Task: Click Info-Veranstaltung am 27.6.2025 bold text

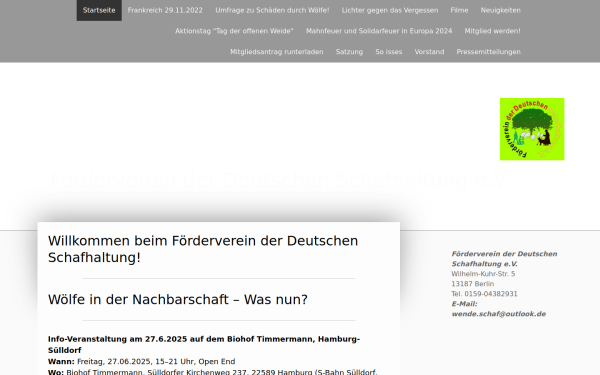Action: [x=204, y=344]
